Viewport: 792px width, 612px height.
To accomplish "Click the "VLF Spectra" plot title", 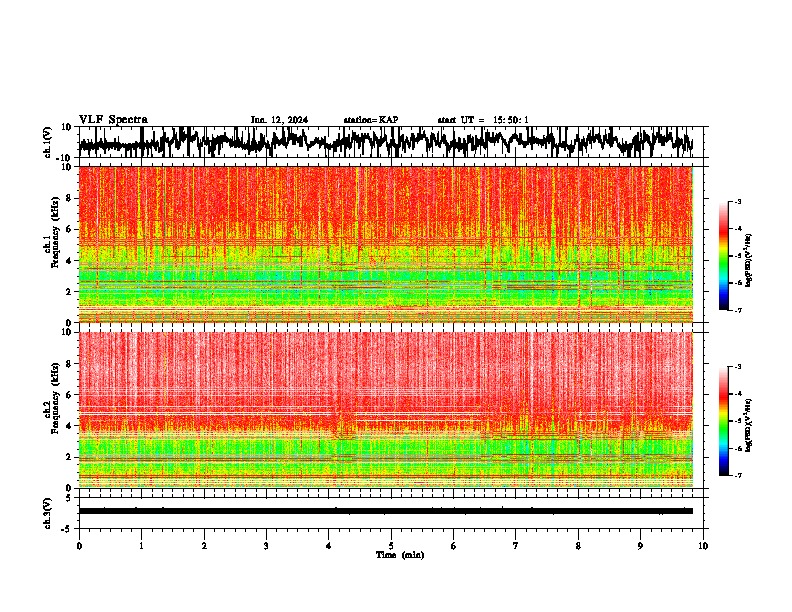I will [x=113, y=120].
